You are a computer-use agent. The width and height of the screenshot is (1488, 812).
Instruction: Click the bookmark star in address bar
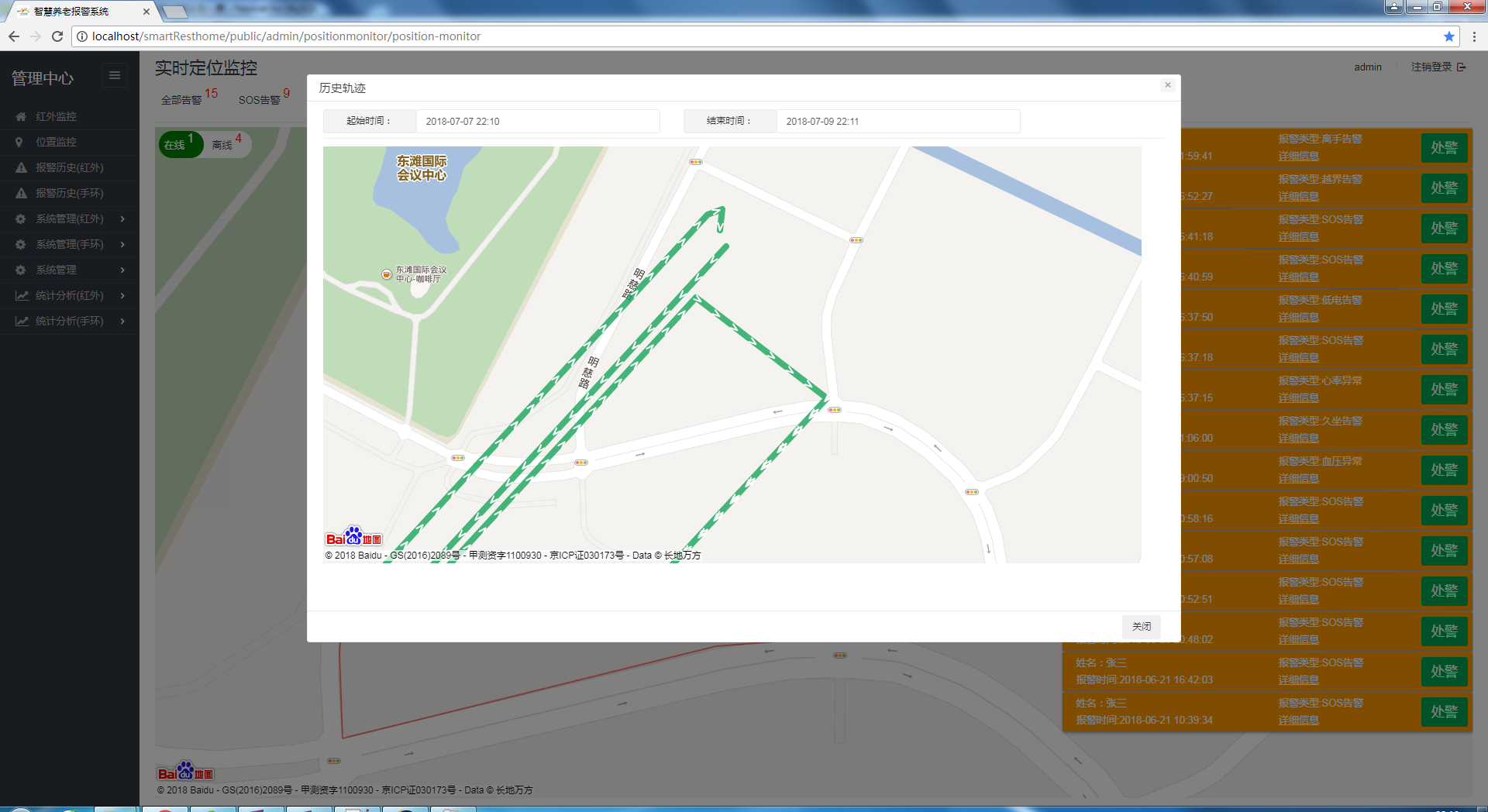coord(1448,36)
